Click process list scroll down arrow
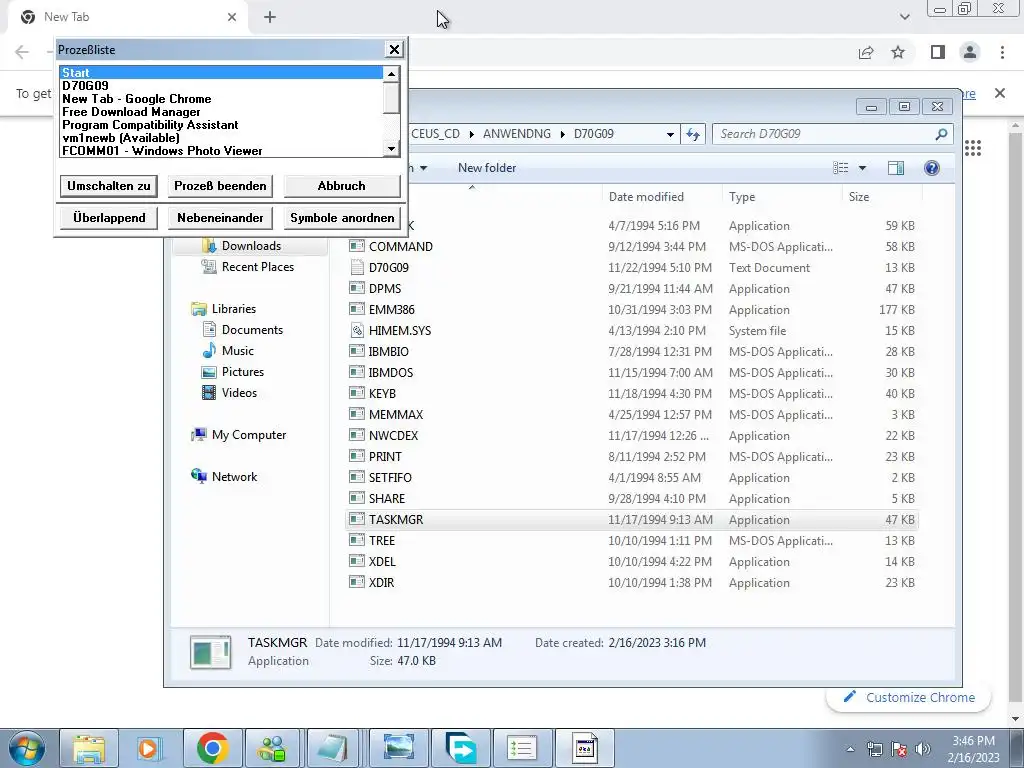This screenshot has height=768, width=1024. pyautogui.click(x=391, y=149)
